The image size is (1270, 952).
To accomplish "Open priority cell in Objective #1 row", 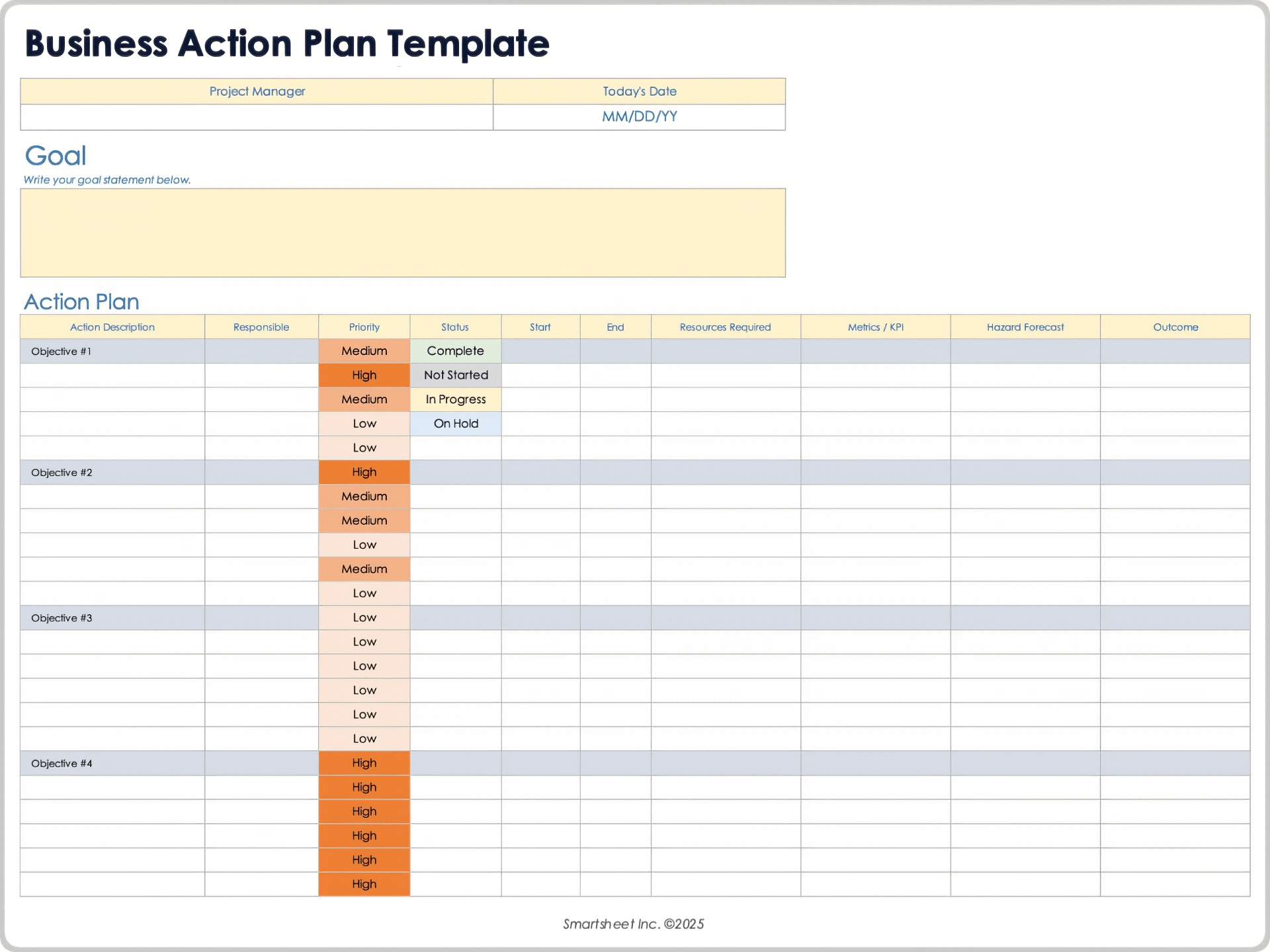I will pos(364,351).
